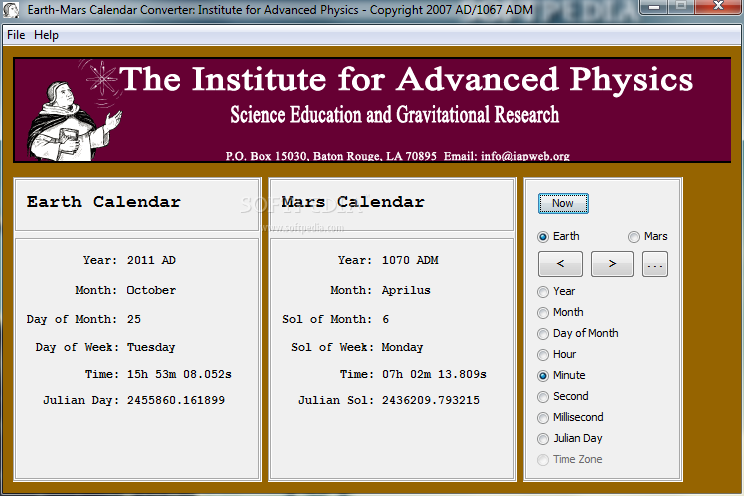Click the monk figure in the banner
The width and height of the screenshot is (744, 496).
74,121
